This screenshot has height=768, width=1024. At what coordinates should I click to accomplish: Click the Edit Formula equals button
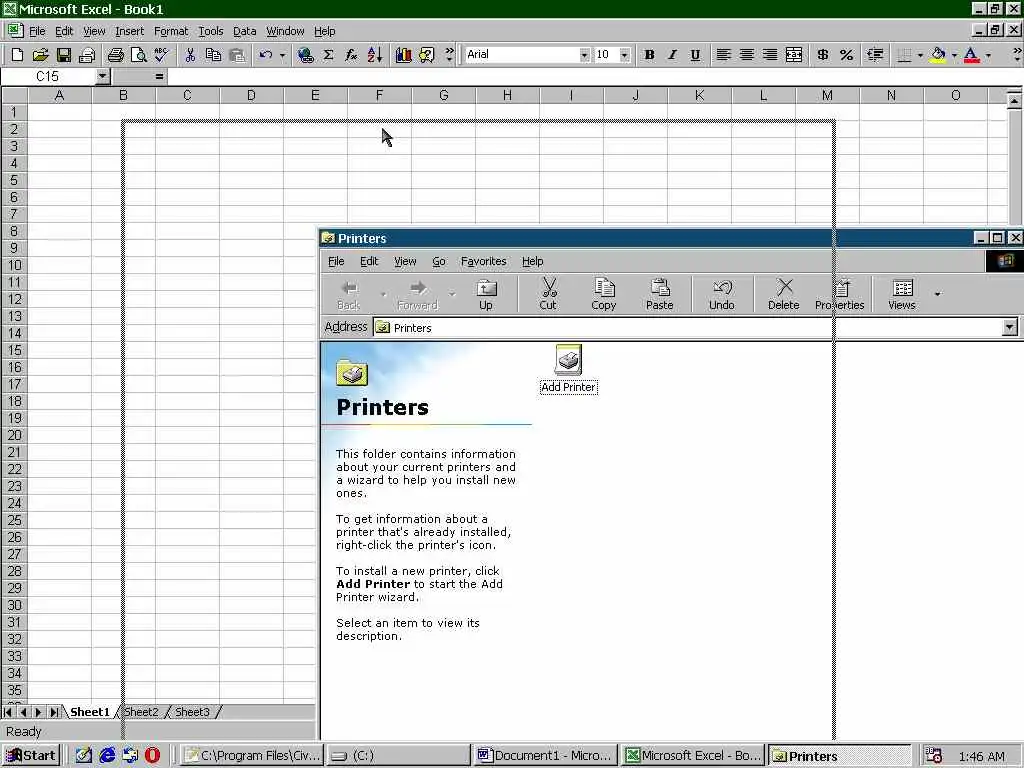(159, 76)
